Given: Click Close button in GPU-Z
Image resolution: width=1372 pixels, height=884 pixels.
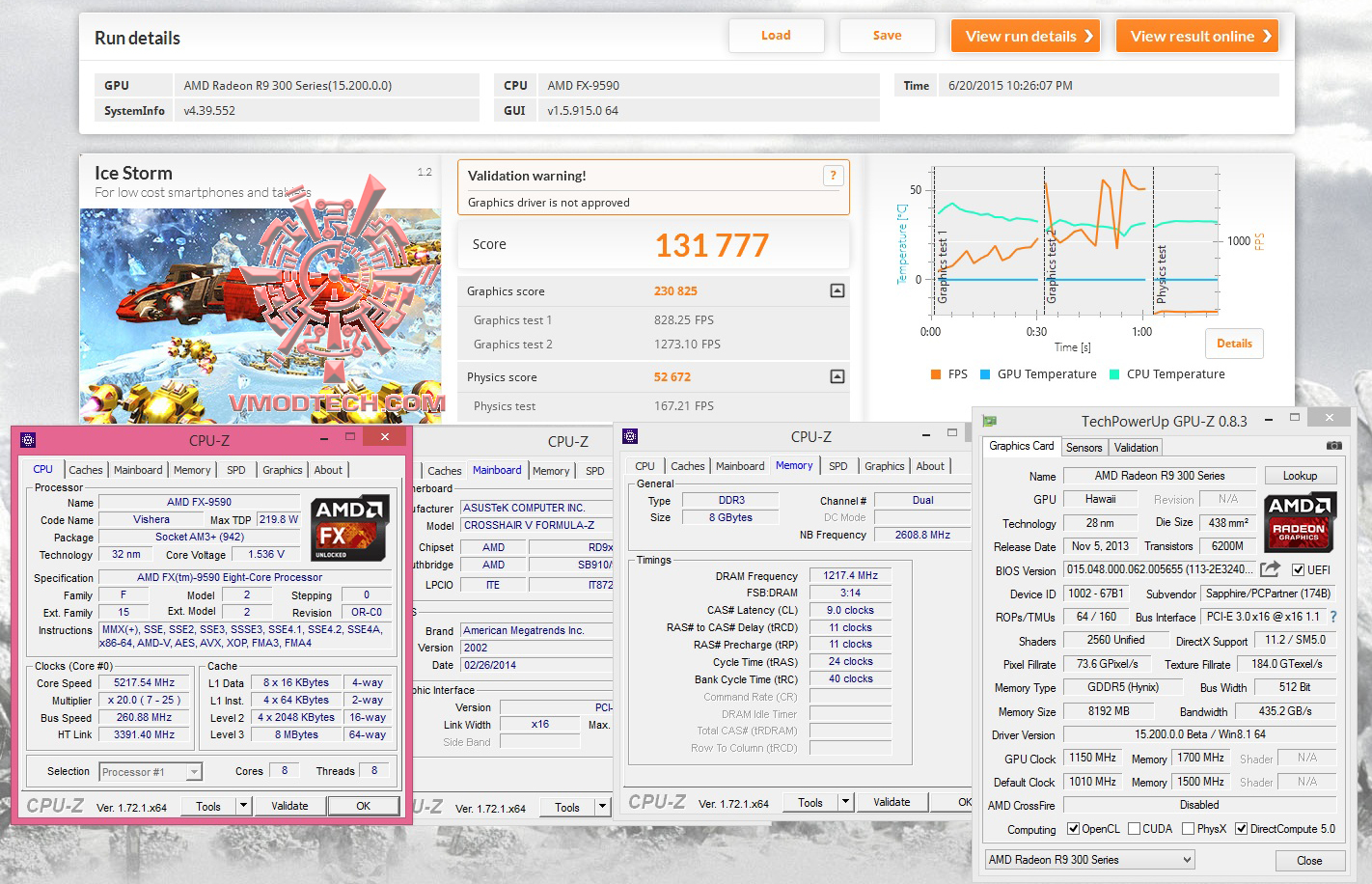Looking at the screenshot, I should 1309,861.
